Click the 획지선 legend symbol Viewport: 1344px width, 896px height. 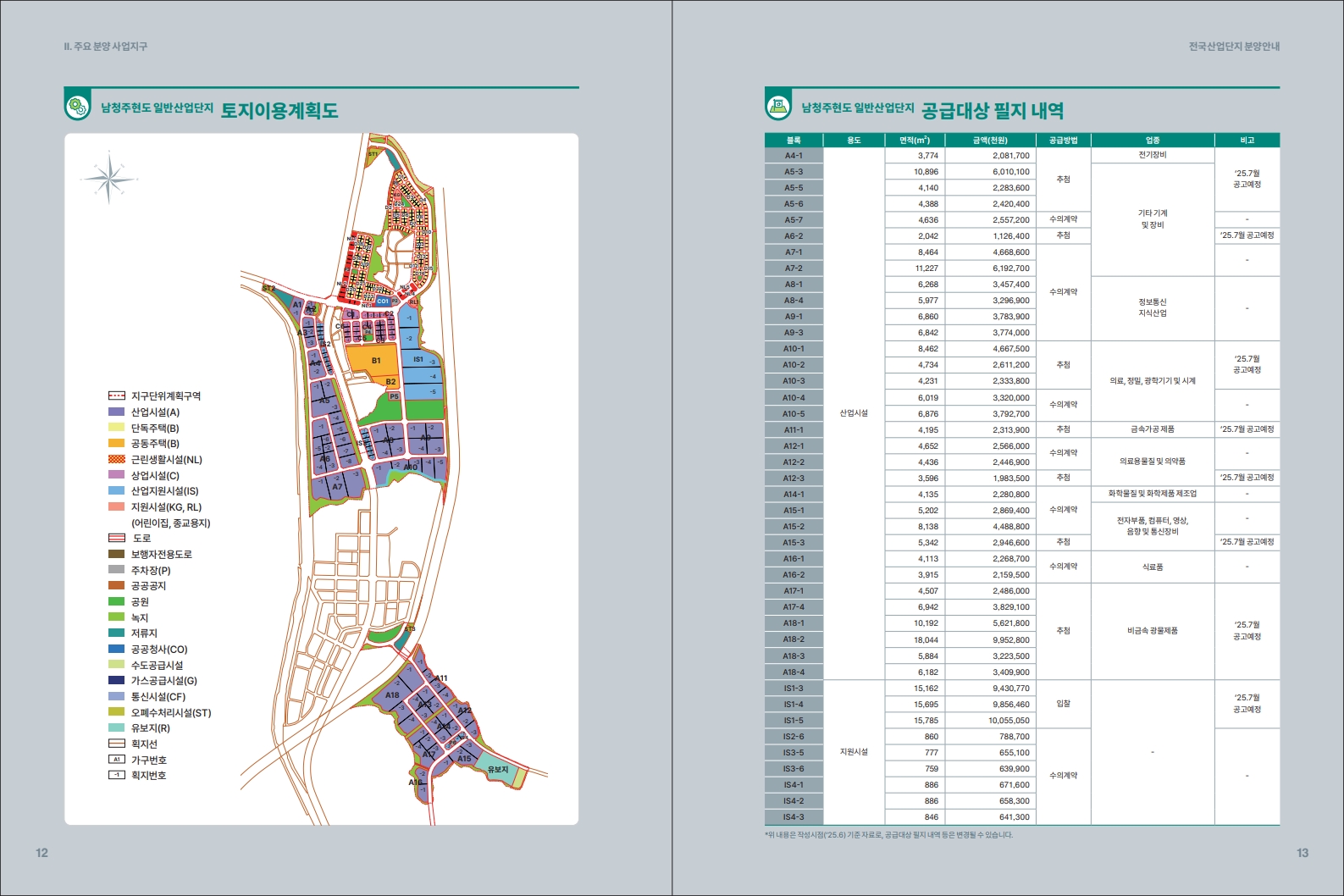(x=117, y=744)
